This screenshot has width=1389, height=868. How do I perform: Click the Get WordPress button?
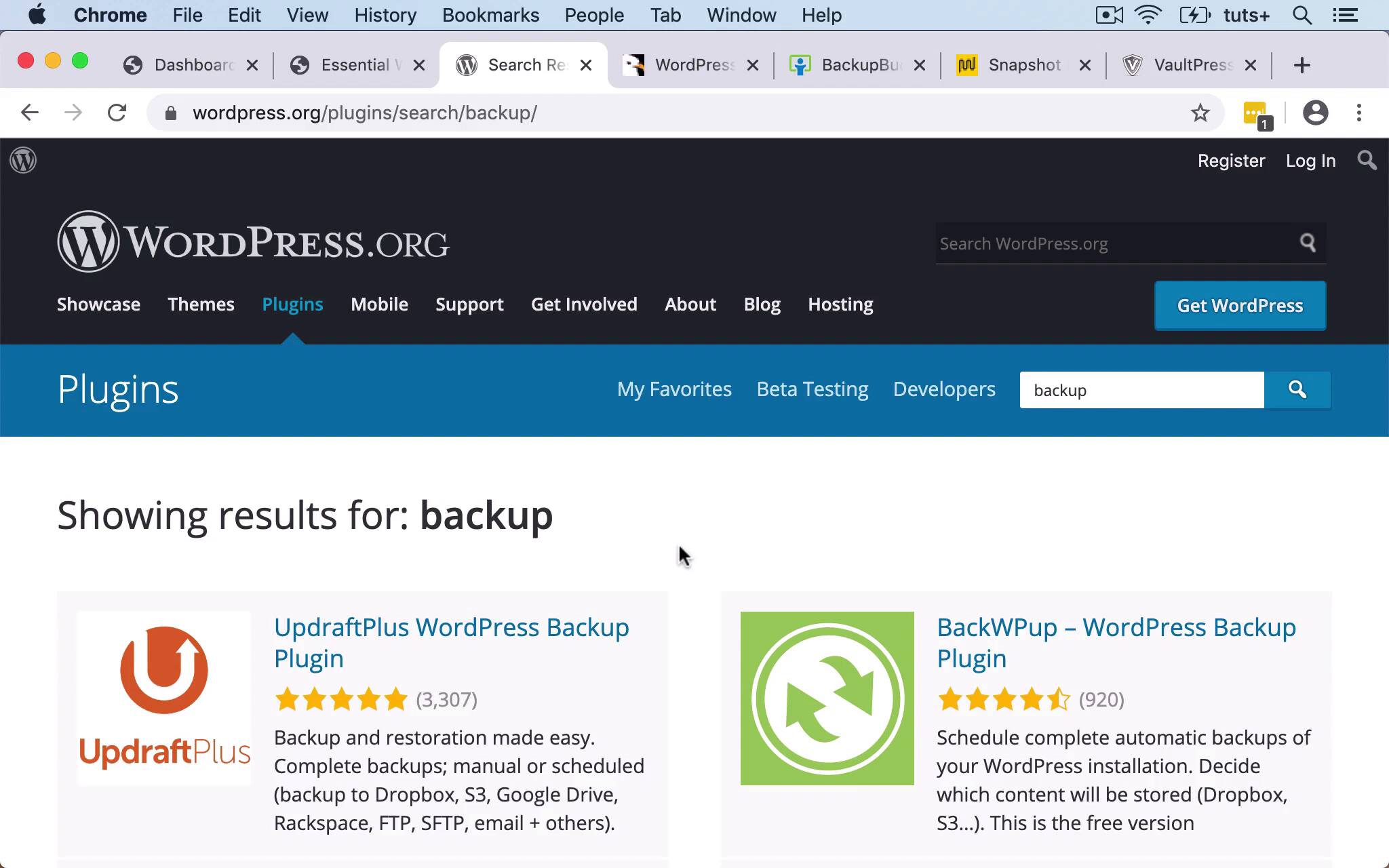[x=1240, y=305]
